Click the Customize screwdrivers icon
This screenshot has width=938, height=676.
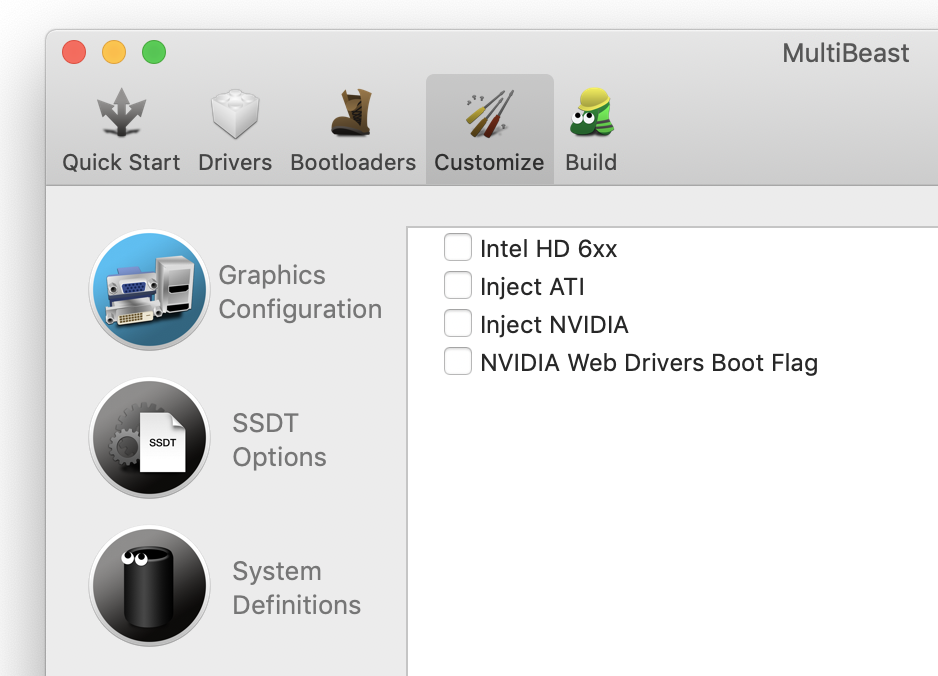(x=489, y=114)
